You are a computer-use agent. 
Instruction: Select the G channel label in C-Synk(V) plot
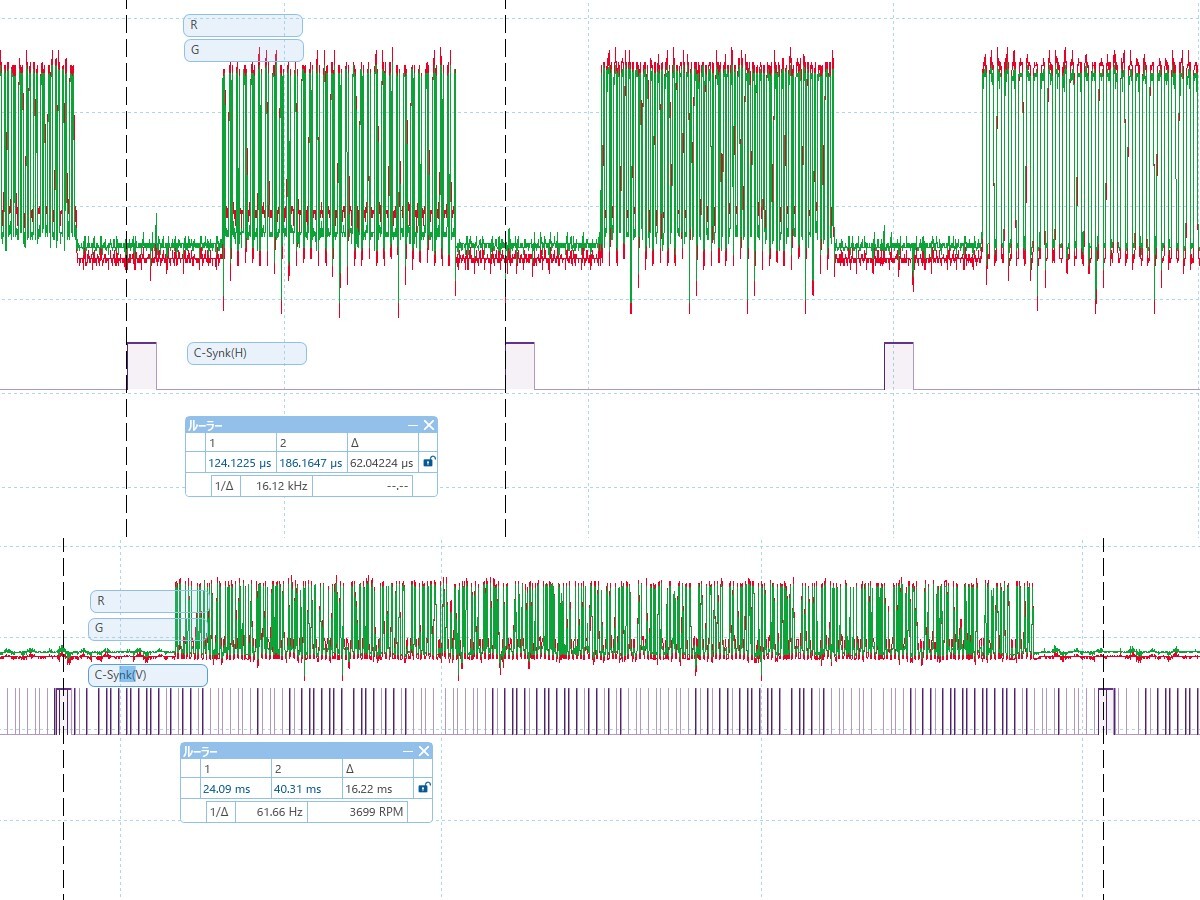(x=150, y=629)
